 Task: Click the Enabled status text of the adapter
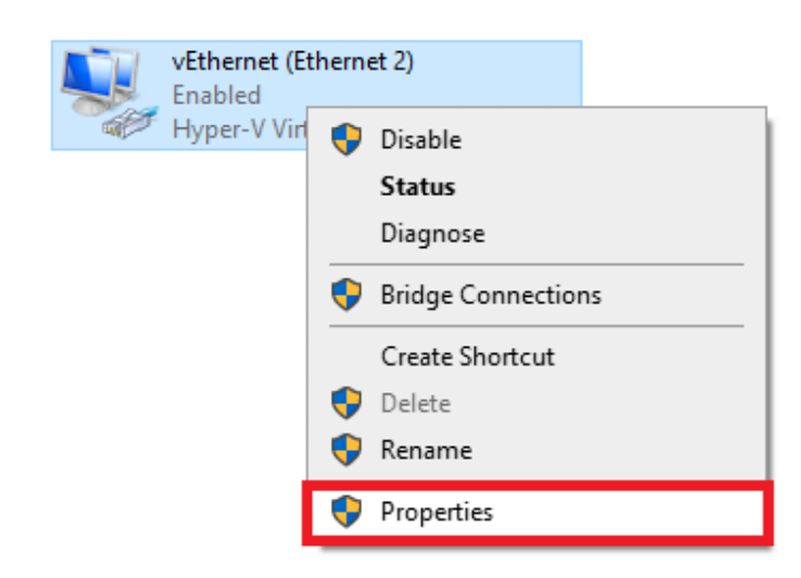click(x=217, y=95)
